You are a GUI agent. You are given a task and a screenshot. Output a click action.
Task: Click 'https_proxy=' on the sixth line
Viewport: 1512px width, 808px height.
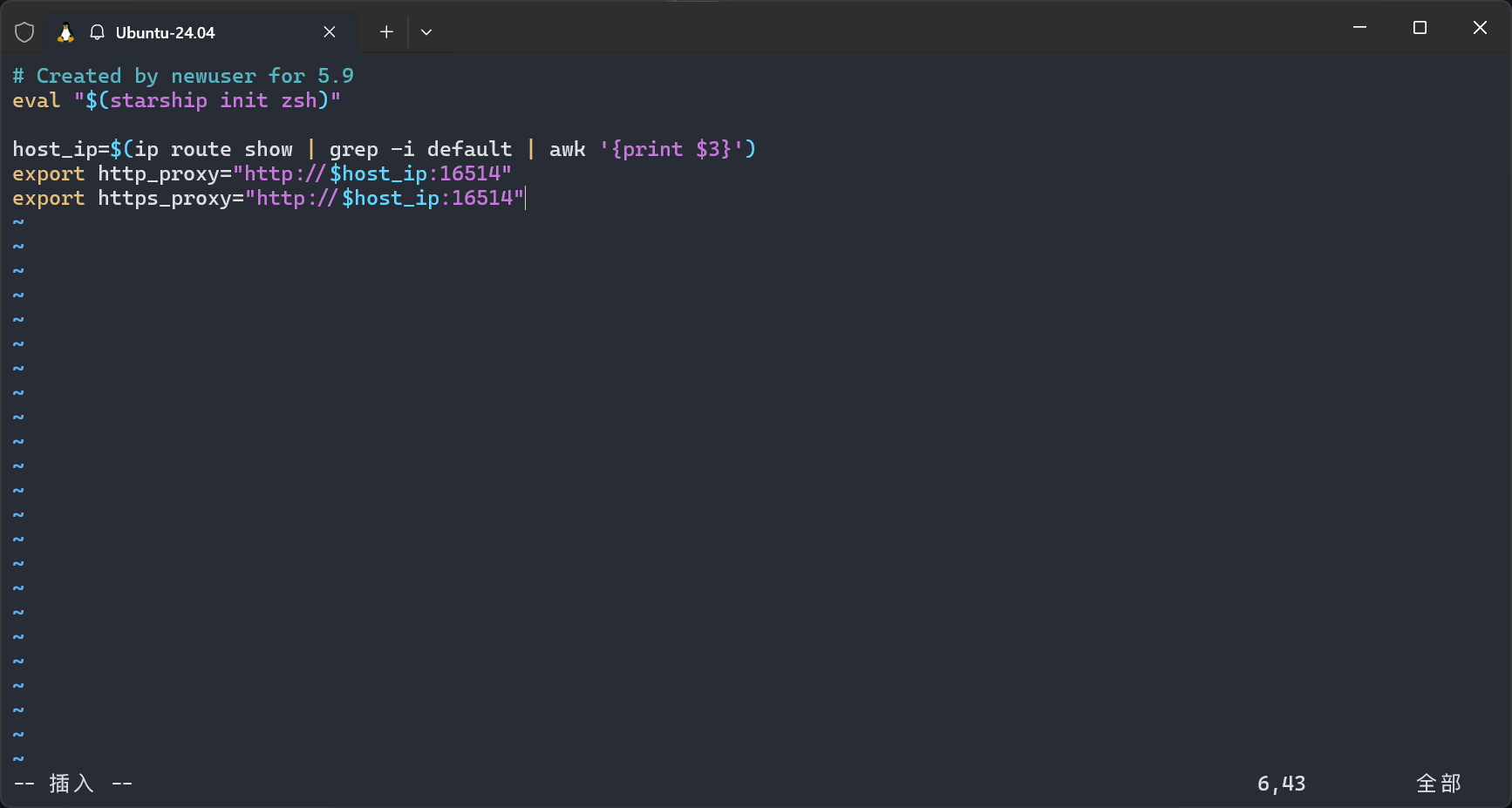[x=171, y=198]
